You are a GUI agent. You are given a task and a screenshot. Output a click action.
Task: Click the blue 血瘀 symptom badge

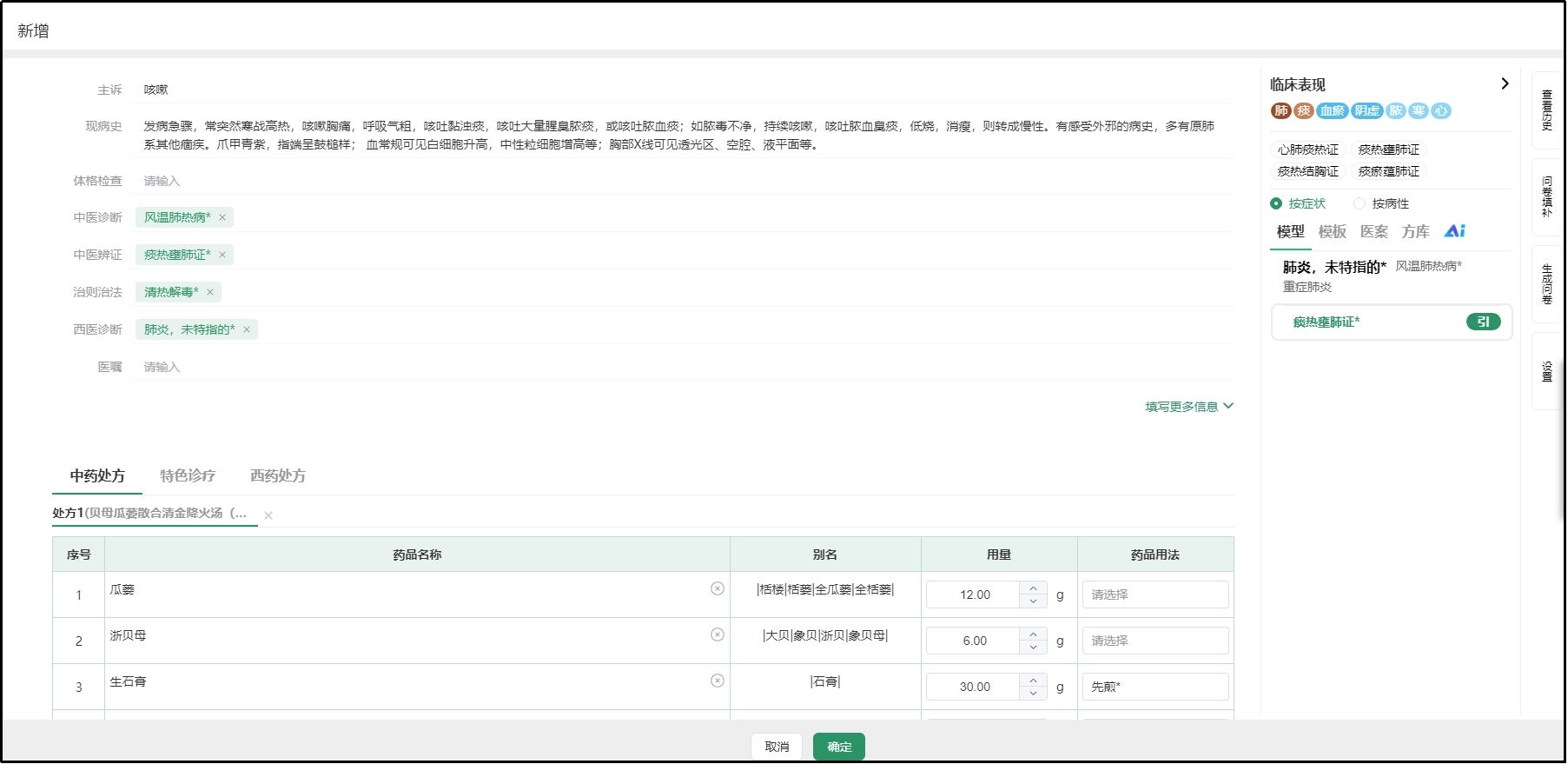(x=1332, y=110)
